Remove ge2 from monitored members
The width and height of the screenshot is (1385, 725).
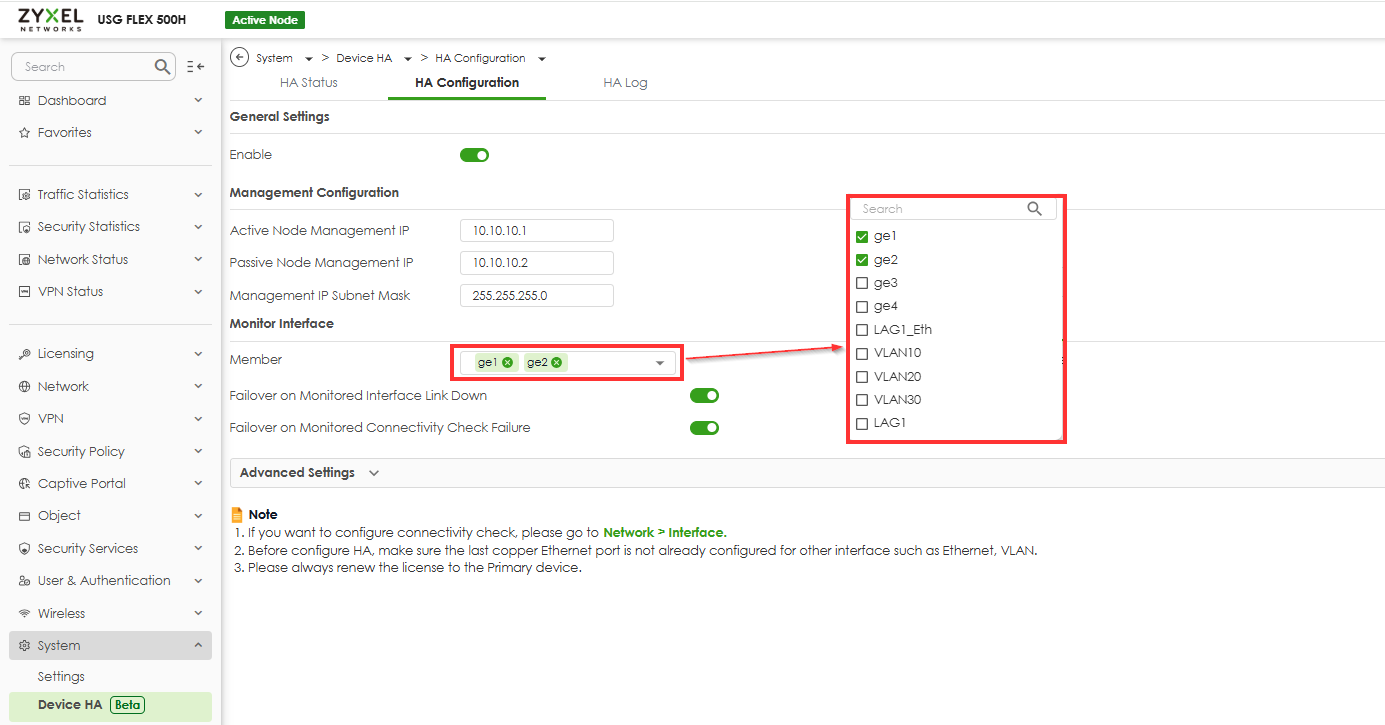558,361
